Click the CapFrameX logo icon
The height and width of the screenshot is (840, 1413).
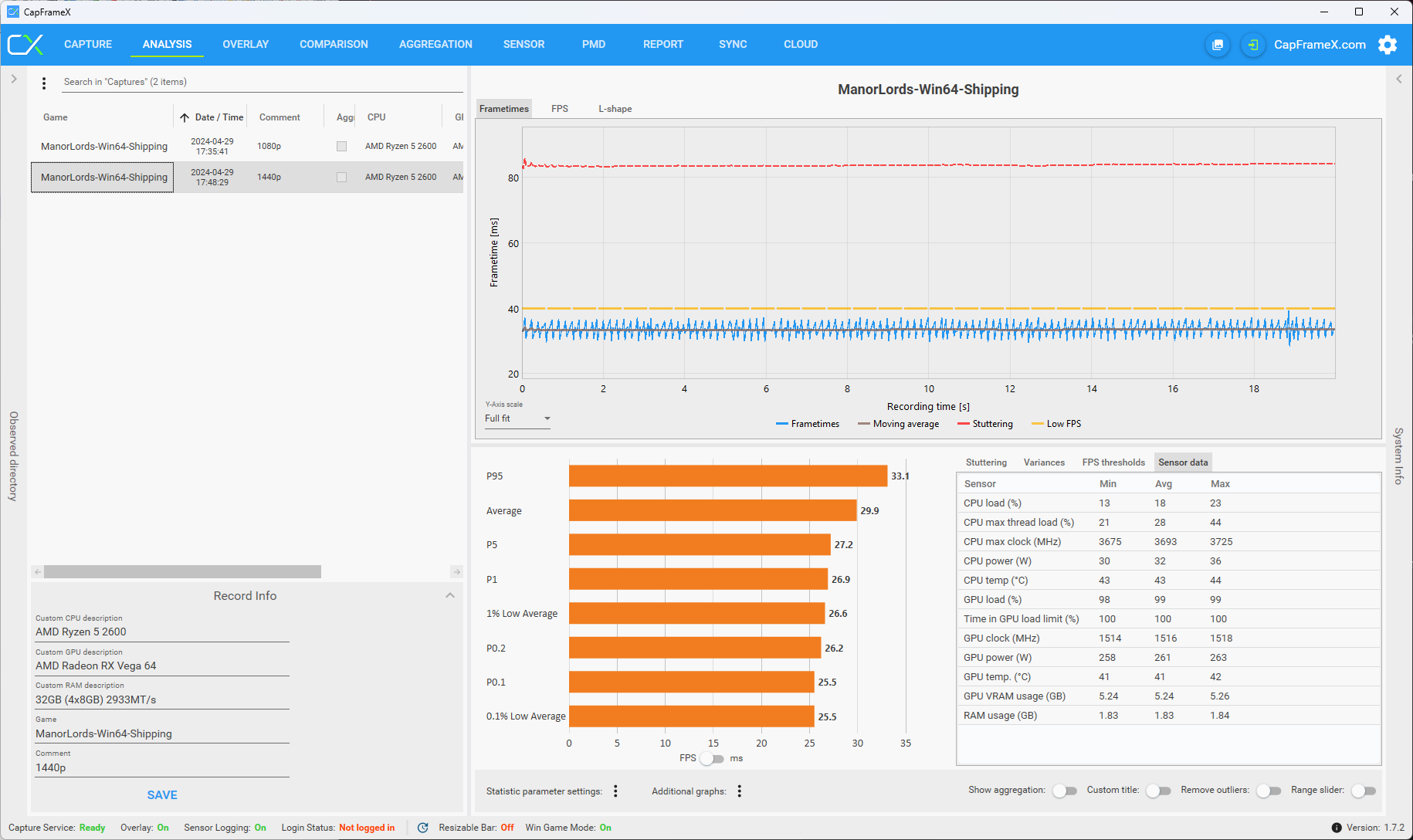click(x=25, y=44)
